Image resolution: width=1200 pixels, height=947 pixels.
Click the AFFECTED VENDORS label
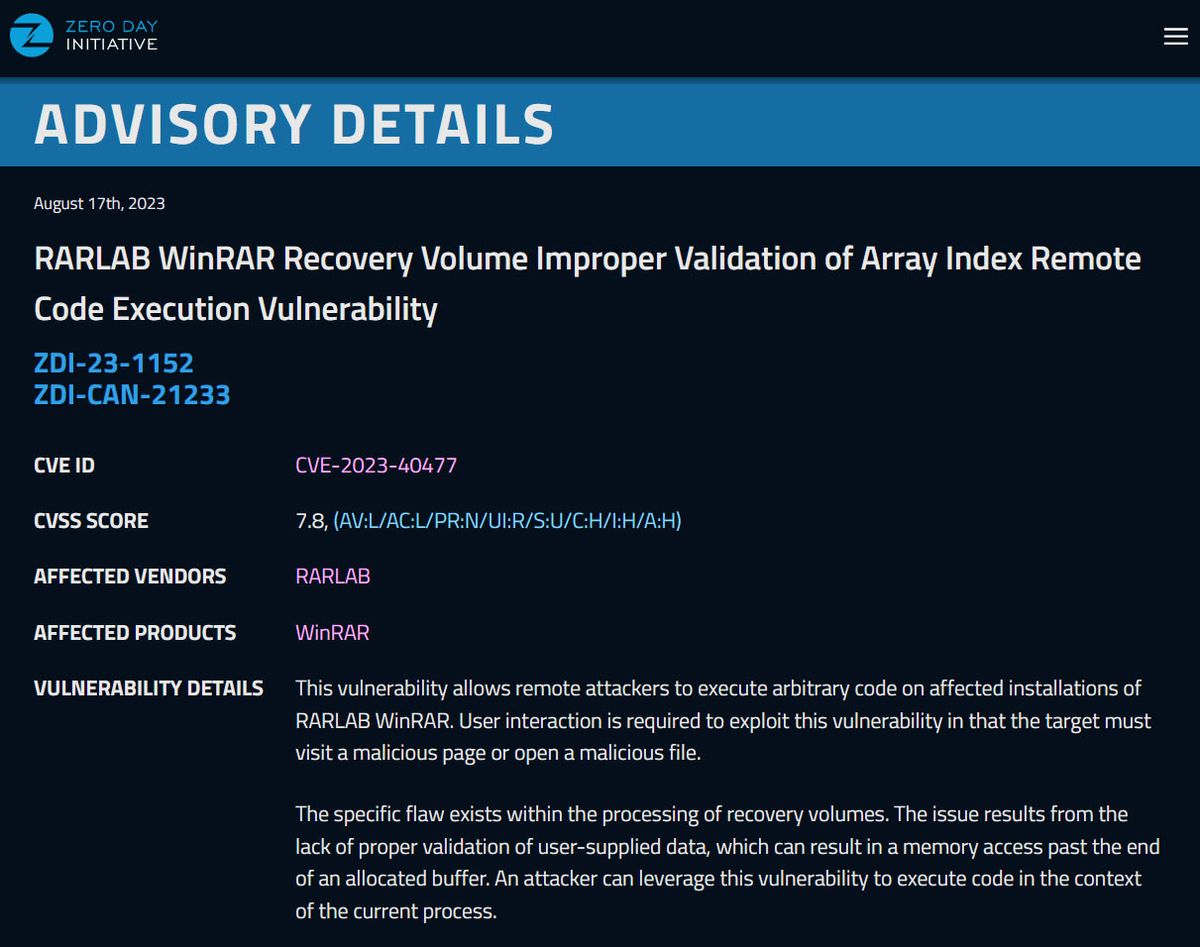130,576
